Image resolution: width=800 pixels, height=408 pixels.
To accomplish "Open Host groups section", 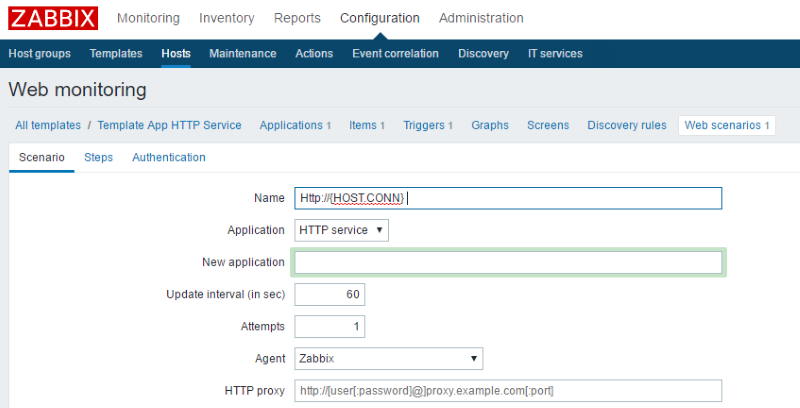I will [x=40, y=54].
